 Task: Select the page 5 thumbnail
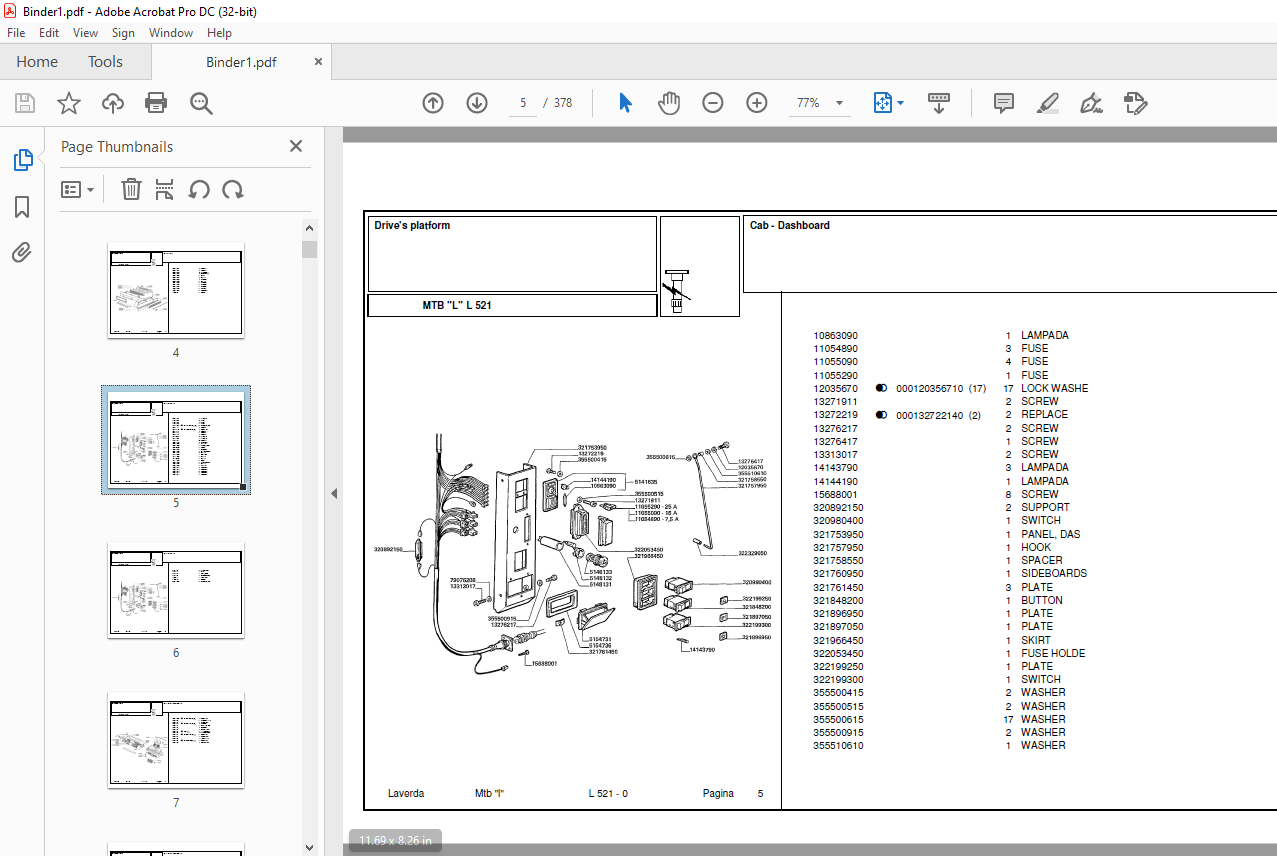176,439
